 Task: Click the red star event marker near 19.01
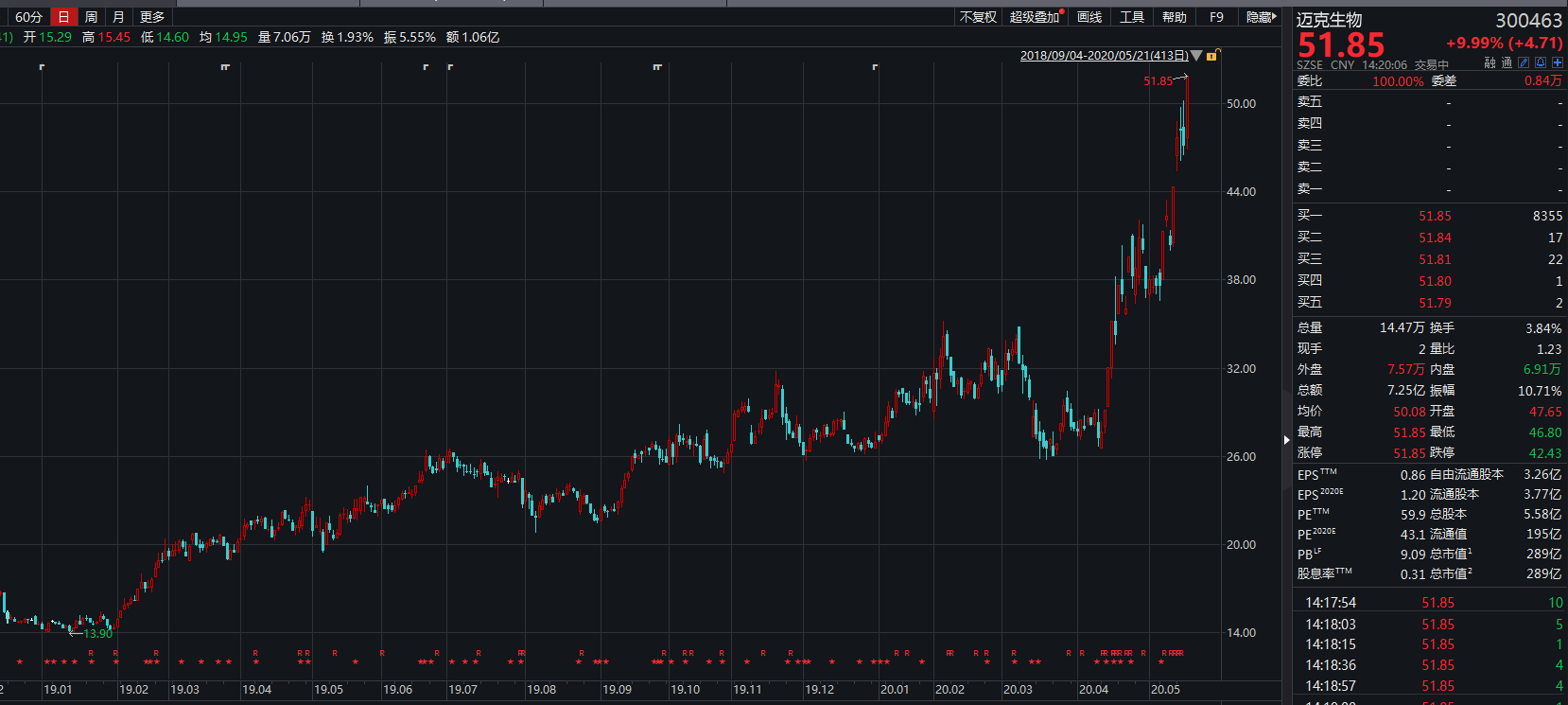tap(48, 661)
